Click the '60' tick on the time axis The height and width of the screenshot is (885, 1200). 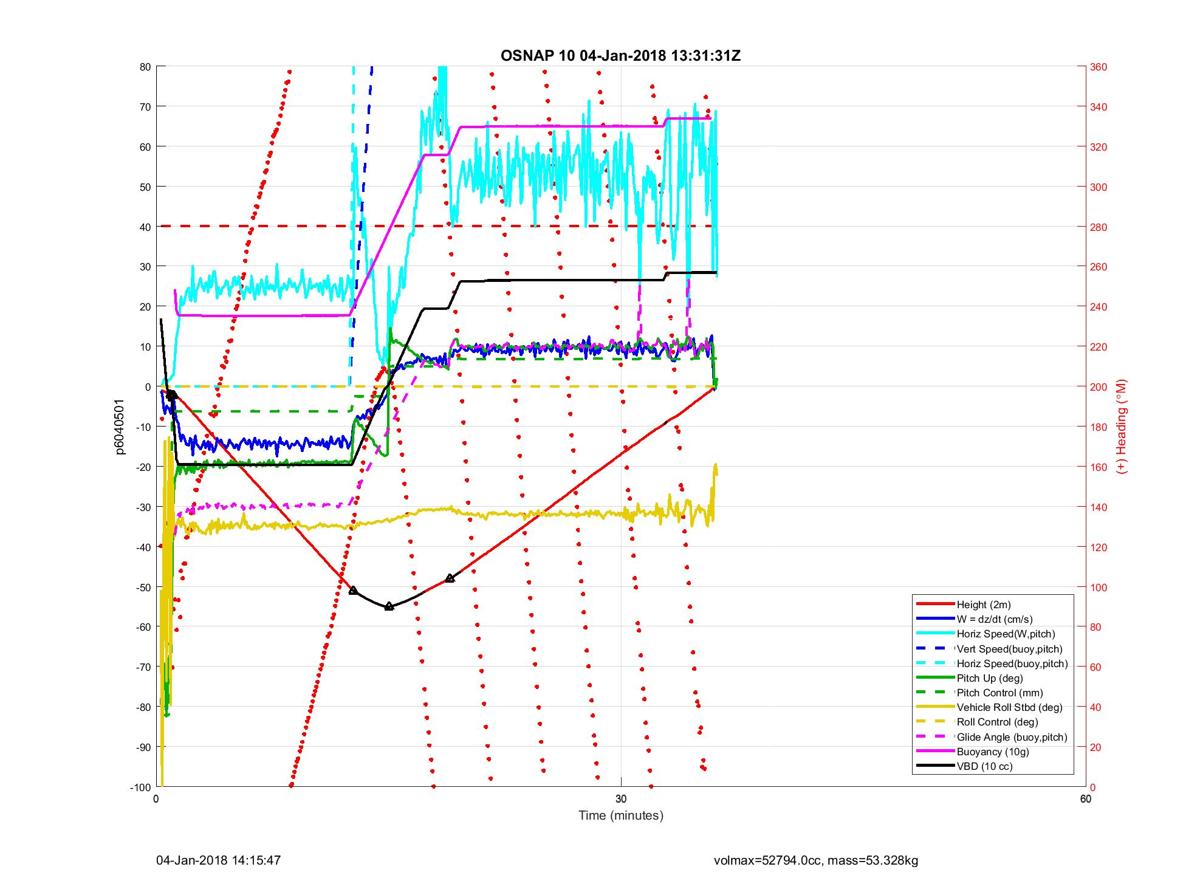[x=1085, y=799]
